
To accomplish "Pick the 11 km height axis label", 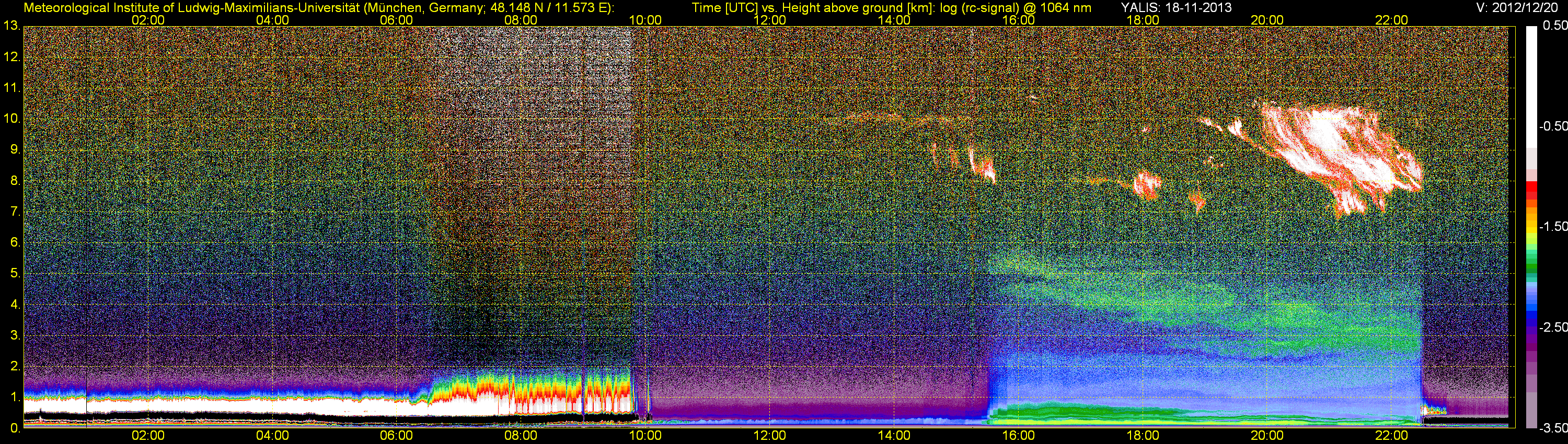I will click(11, 88).
